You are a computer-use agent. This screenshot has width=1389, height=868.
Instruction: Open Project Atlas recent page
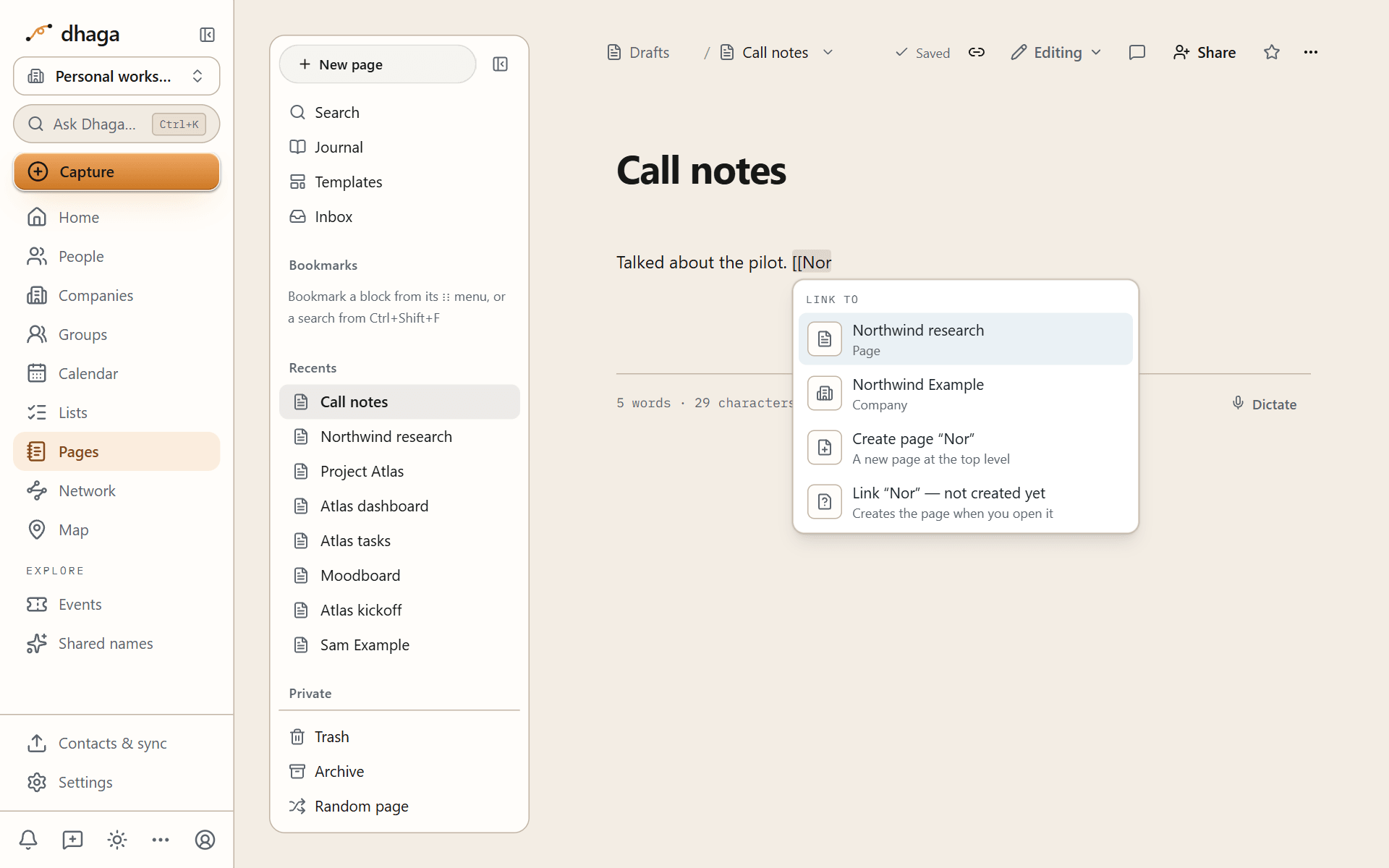[399, 472]
